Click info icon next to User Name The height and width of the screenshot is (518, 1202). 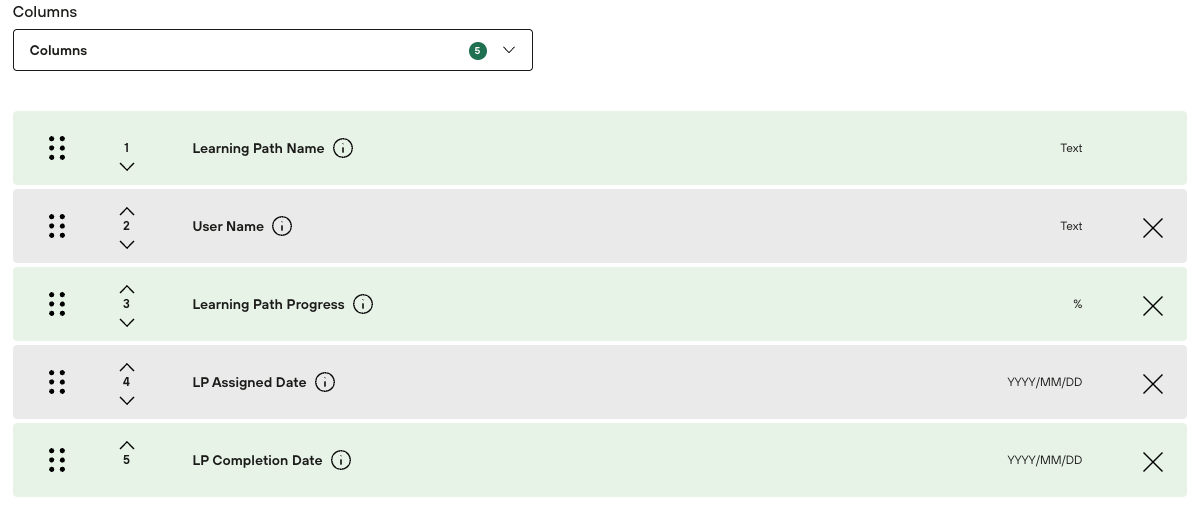[x=282, y=227]
